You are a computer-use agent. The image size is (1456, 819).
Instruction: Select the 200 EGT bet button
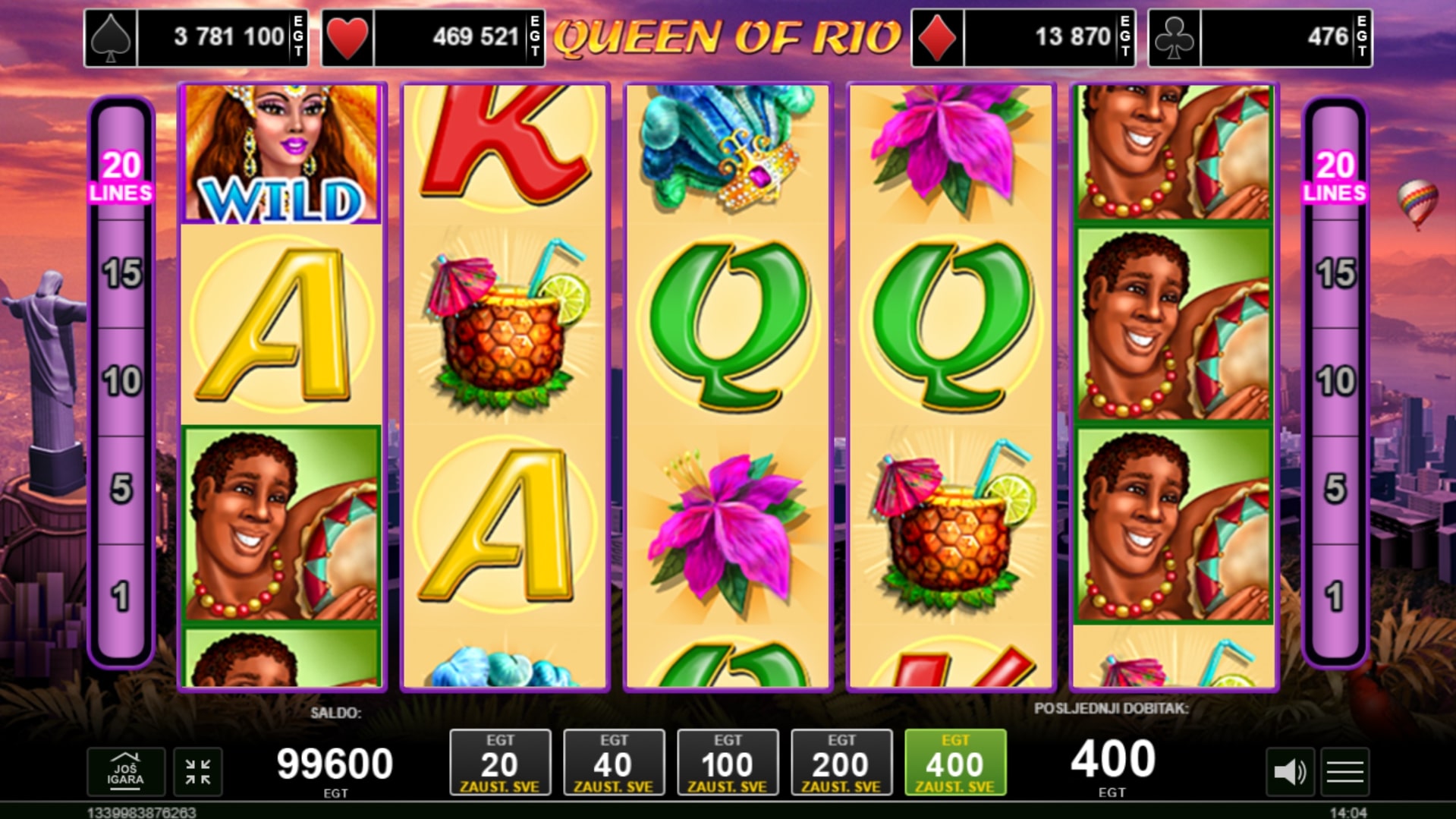click(841, 762)
